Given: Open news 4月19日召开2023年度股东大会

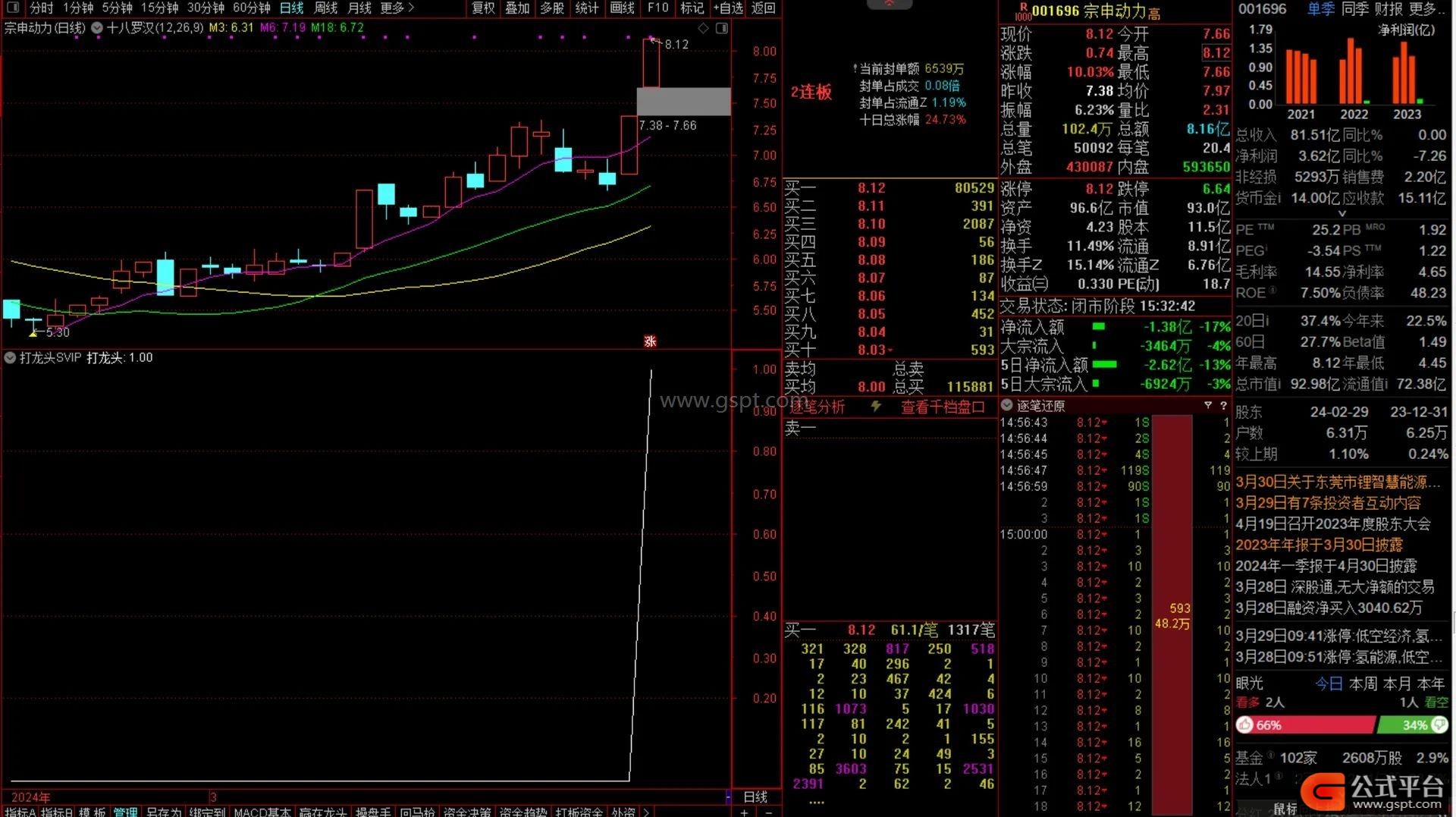Looking at the screenshot, I should click(x=1333, y=523).
